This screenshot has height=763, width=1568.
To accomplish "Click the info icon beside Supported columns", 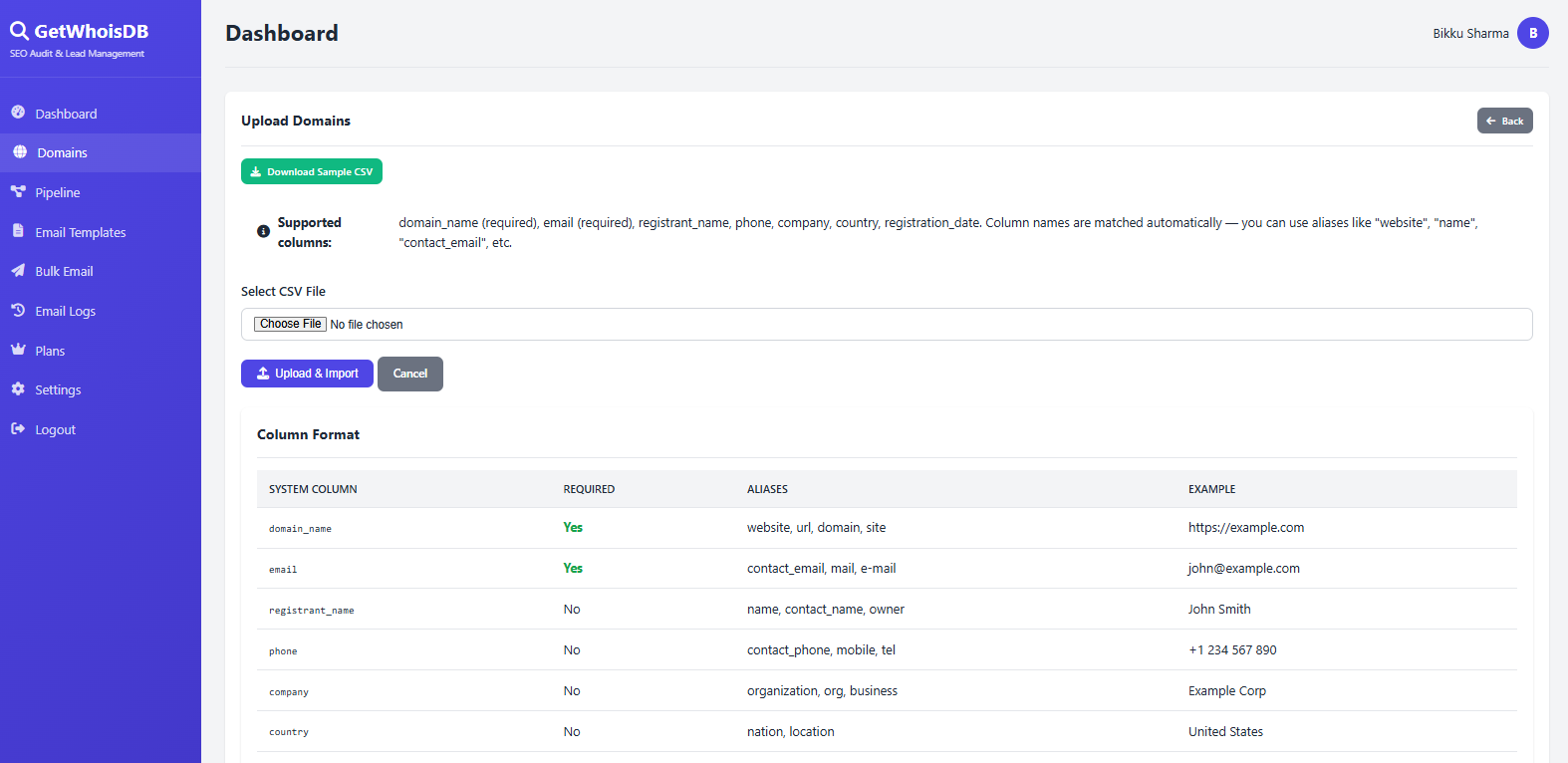I will coord(263,231).
